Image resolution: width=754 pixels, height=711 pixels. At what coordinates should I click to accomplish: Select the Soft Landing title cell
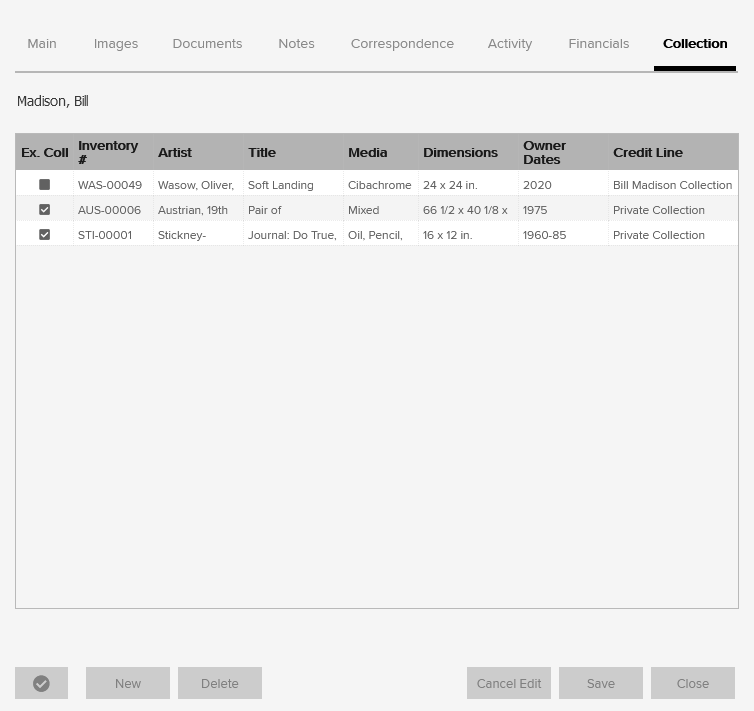281,185
